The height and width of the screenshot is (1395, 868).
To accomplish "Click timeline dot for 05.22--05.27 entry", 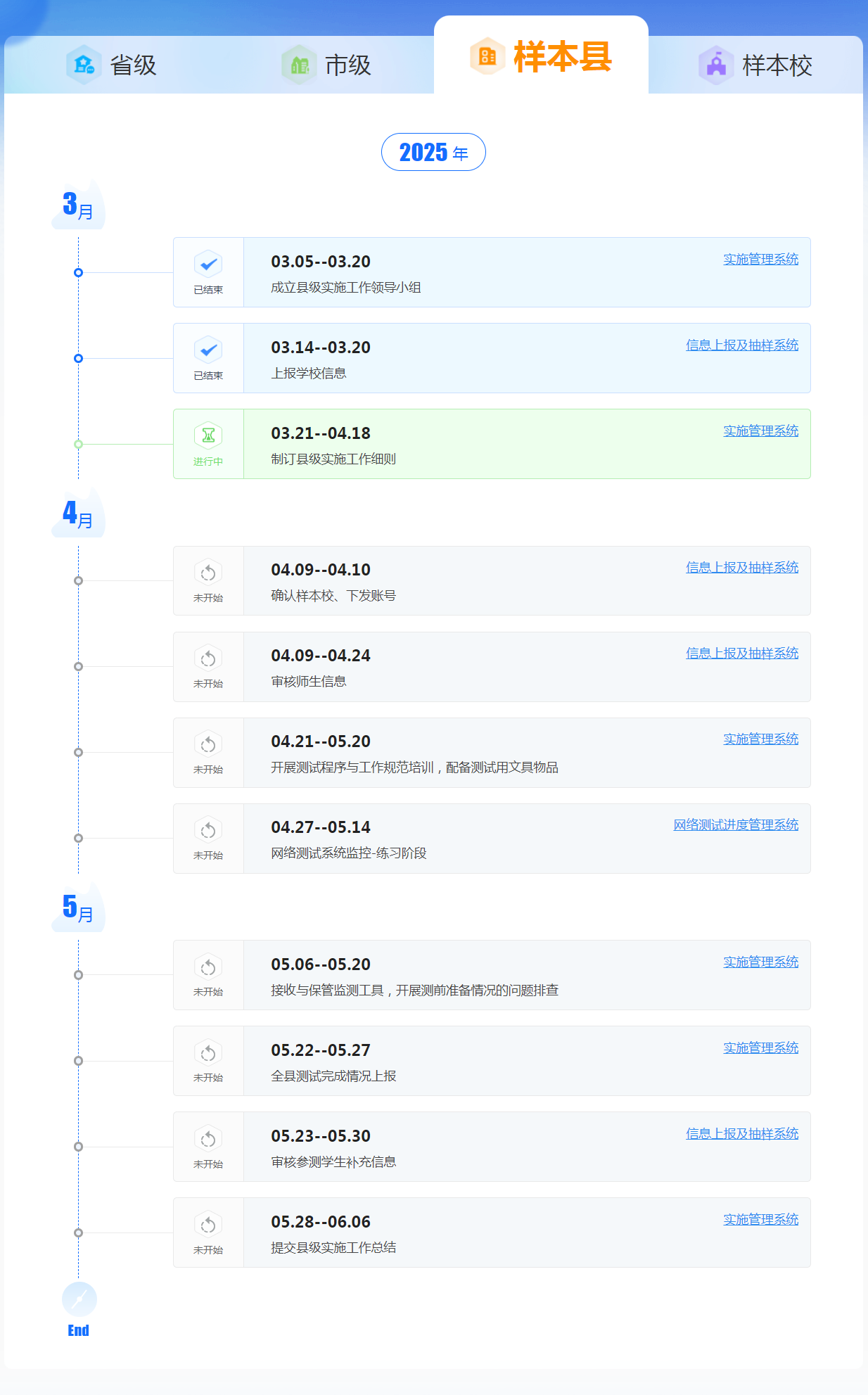I will 79,1061.
